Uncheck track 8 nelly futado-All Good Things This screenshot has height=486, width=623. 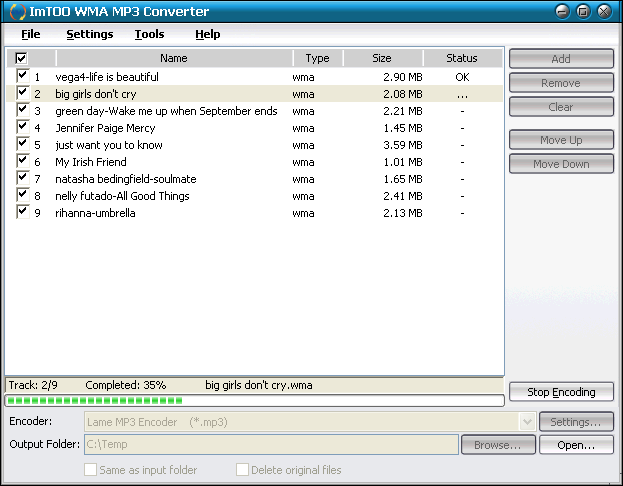point(23,195)
